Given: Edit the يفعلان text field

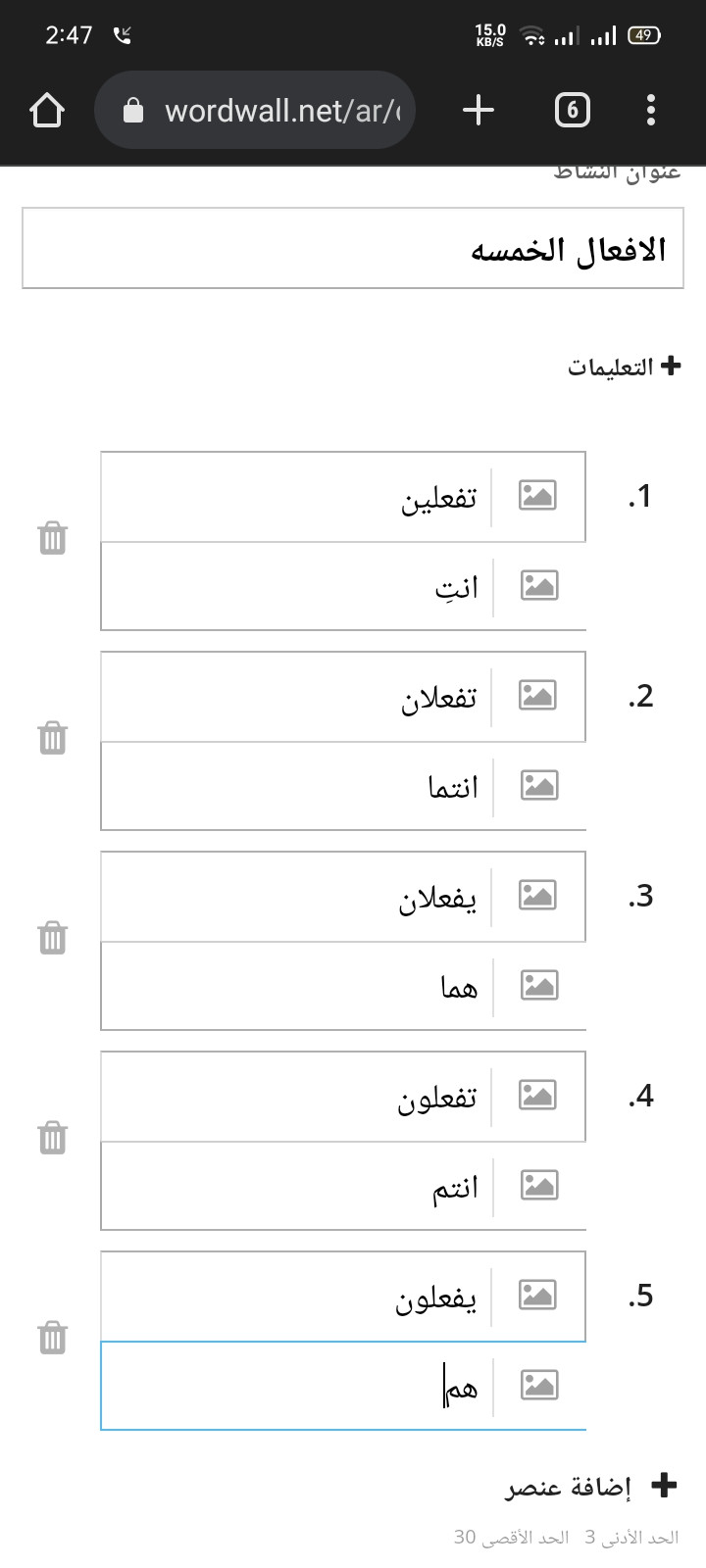Looking at the screenshot, I should click(296, 897).
